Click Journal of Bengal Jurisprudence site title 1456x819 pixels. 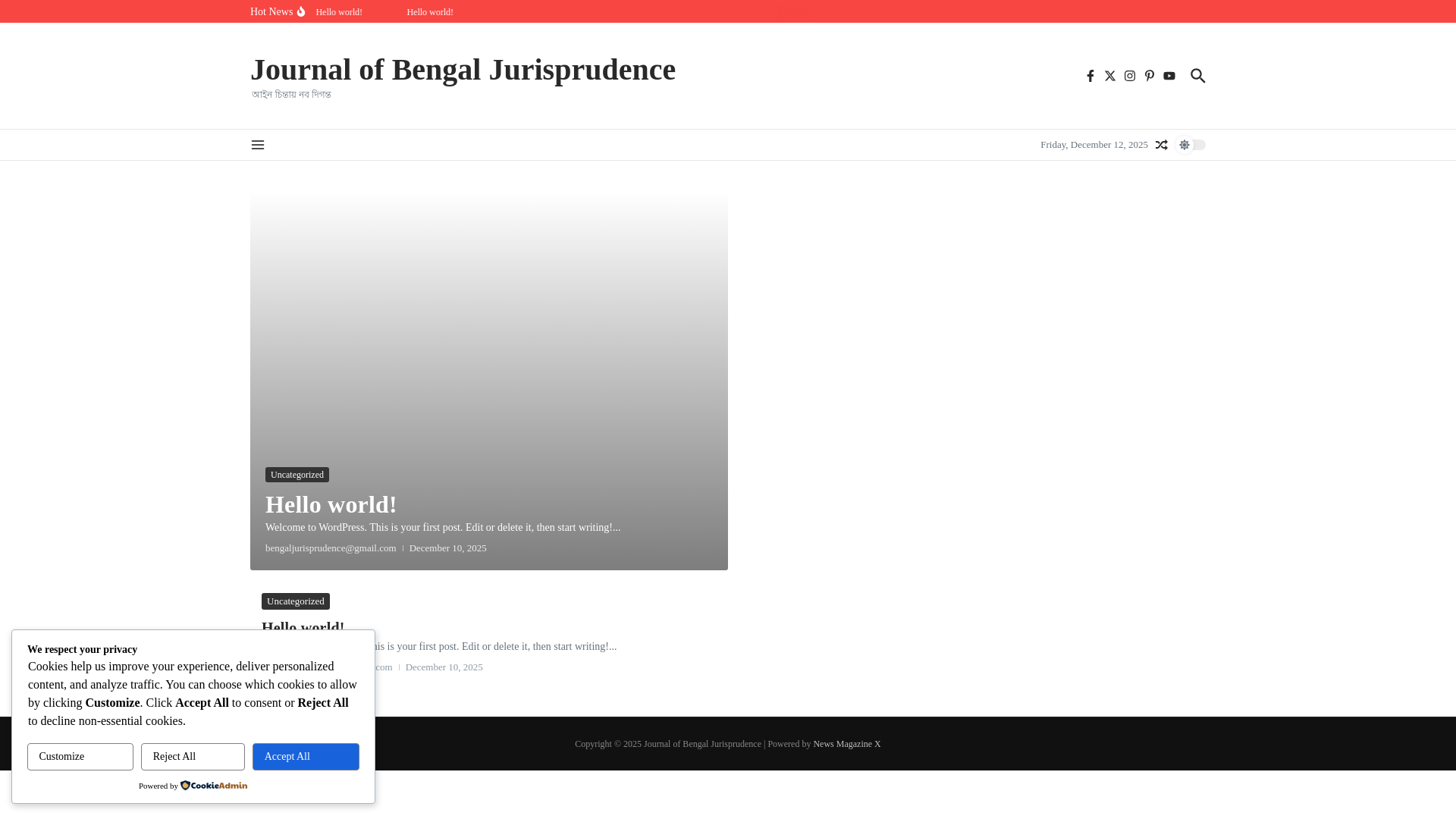463,70
